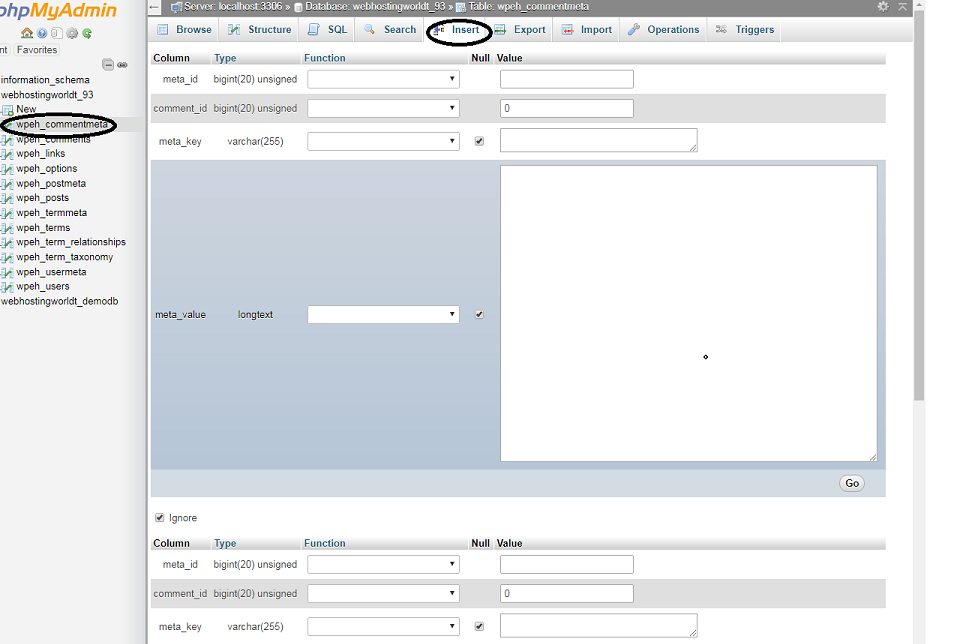Screen dimensions: 955x644
Task: Click the link with main panel chain icon
Action: [122, 65]
